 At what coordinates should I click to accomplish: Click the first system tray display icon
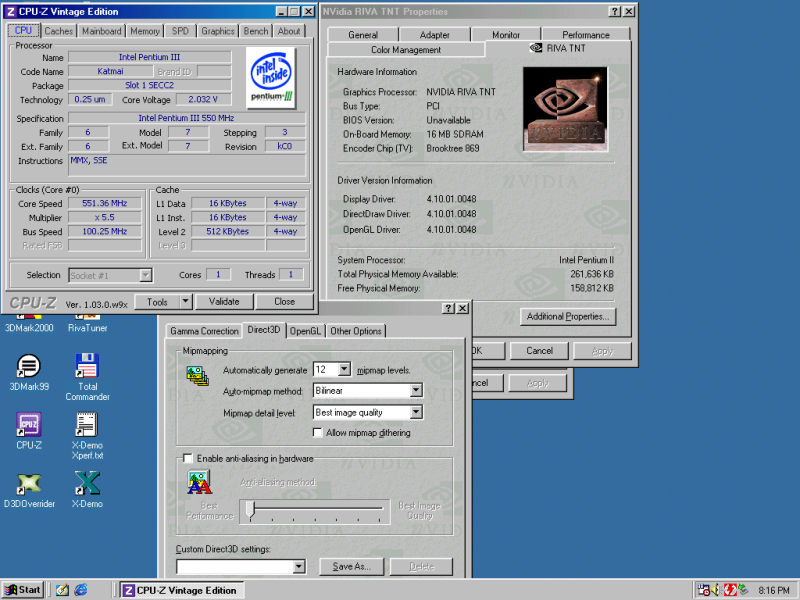704,590
